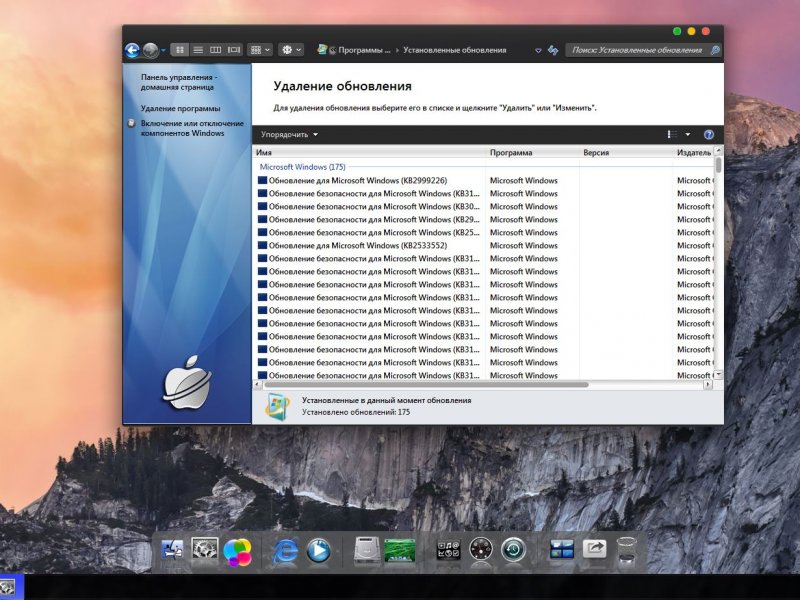Image resolution: width=800 pixels, height=600 pixels.
Task: Focus the Поиск: Установленные обновления search field
Action: [x=637, y=50]
